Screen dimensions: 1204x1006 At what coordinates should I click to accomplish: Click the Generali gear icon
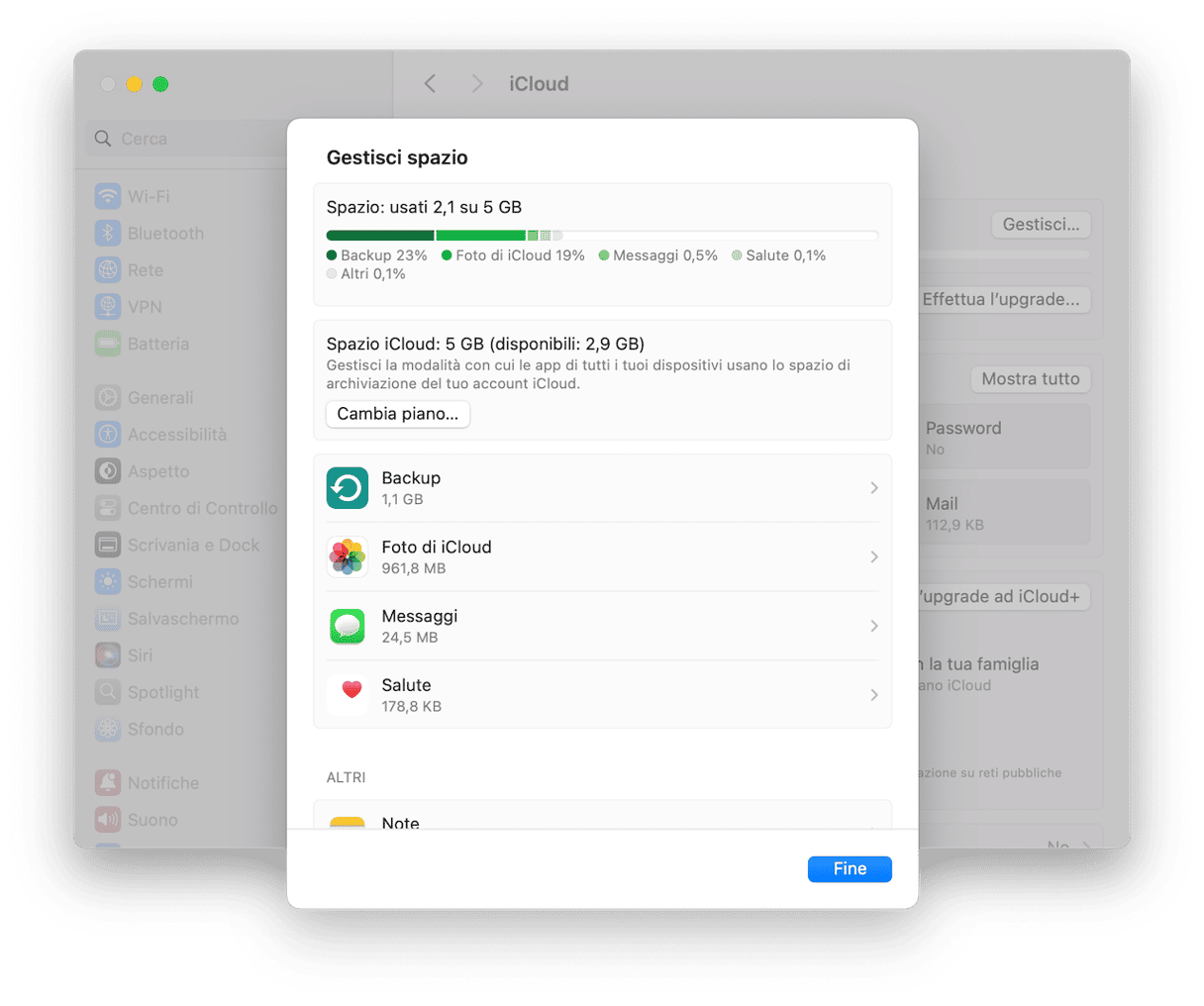108,397
